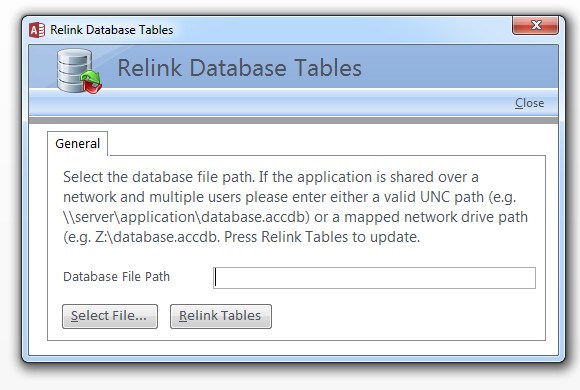Viewport: 580px width, 390px height.
Task: Click the Relink Tables button
Action: point(221,316)
